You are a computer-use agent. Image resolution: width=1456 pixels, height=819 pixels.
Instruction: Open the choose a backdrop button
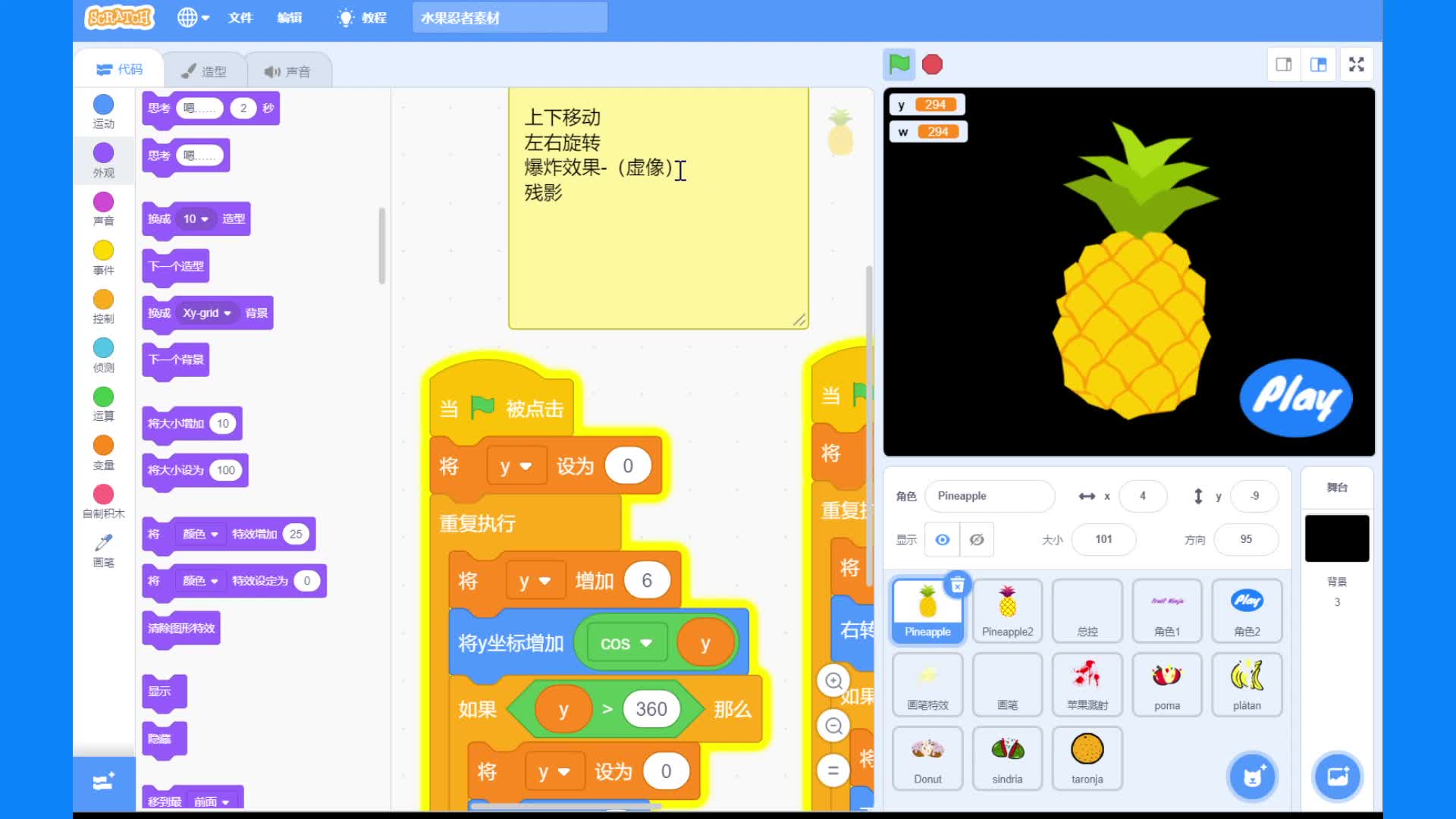[1338, 777]
